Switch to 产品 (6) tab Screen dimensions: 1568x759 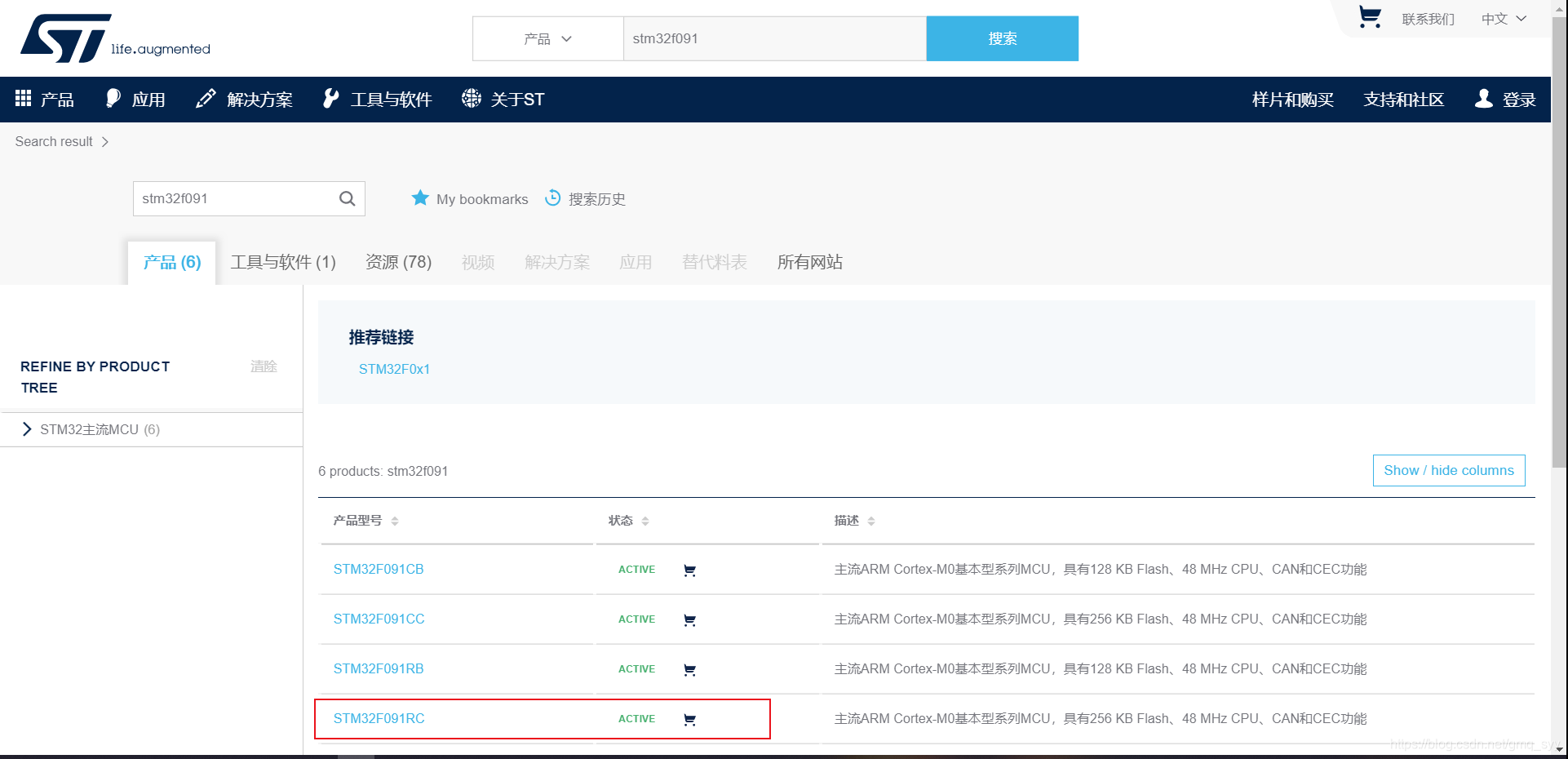coord(172,262)
